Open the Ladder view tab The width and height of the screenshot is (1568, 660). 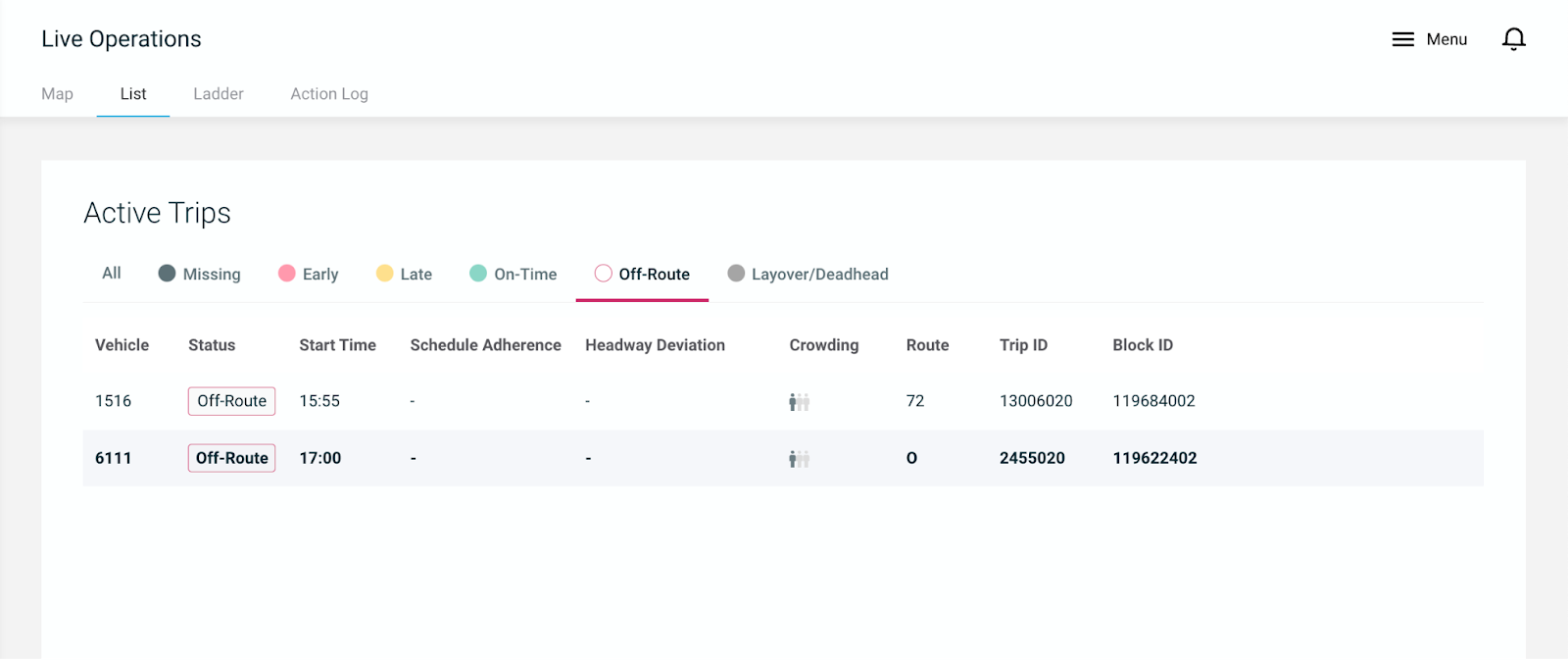pyautogui.click(x=219, y=94)
